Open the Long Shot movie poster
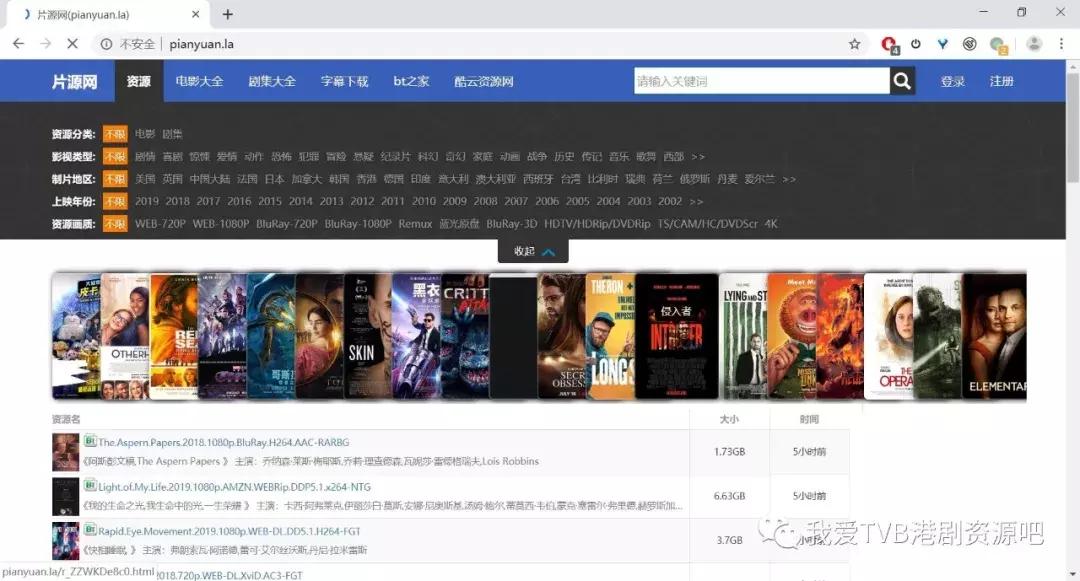1080x581 pixels. tap(610, 336)
